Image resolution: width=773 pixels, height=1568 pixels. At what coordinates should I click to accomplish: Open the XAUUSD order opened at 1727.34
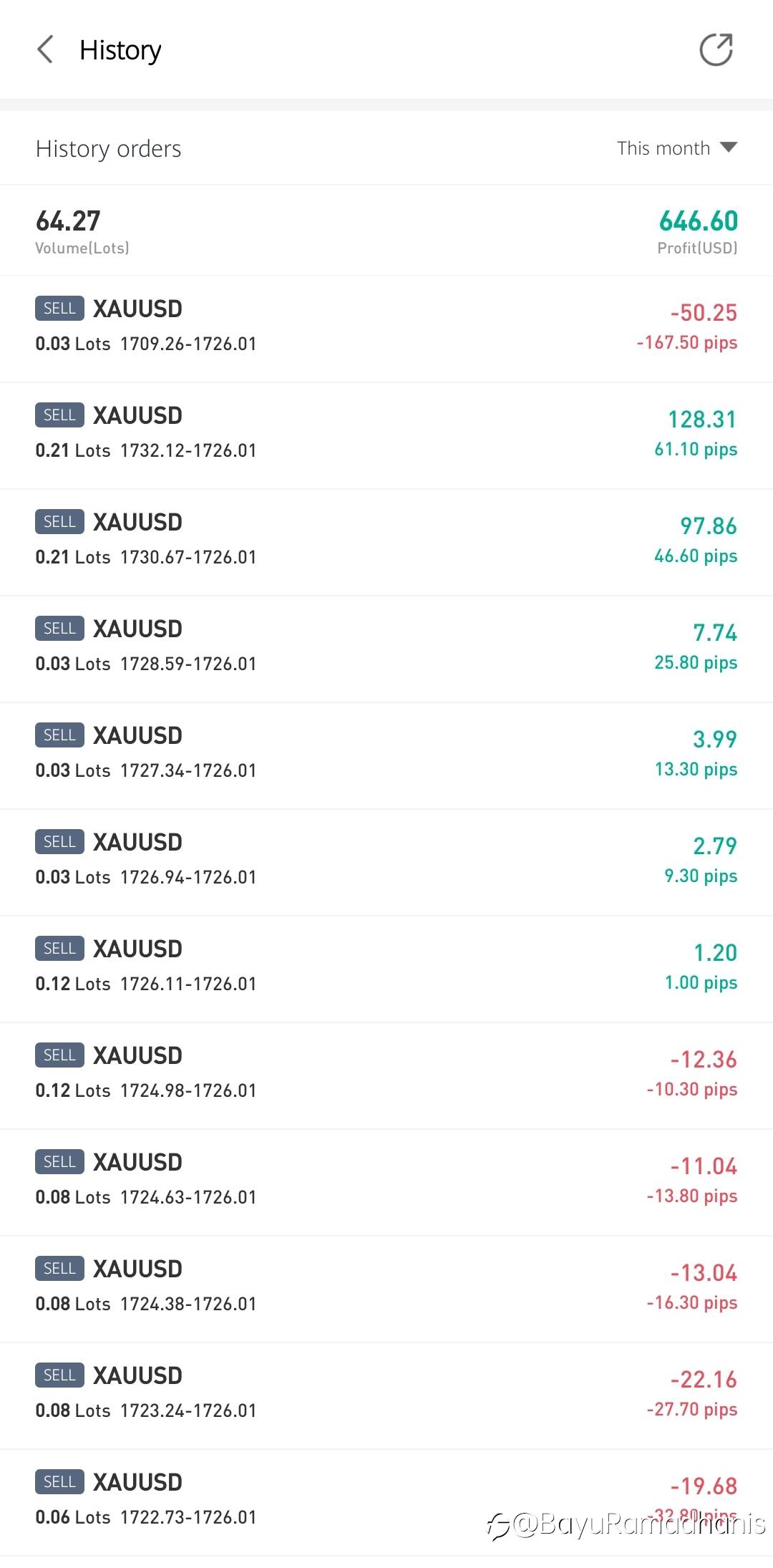386,755
